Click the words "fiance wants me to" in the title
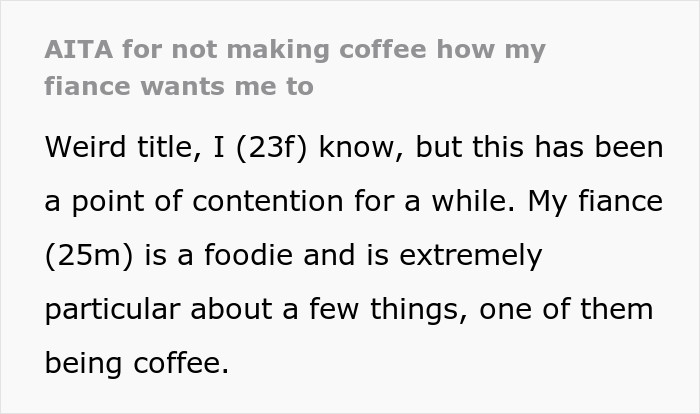Image resolution: width=700 pixels, height=414 pixels. point(179,87)
